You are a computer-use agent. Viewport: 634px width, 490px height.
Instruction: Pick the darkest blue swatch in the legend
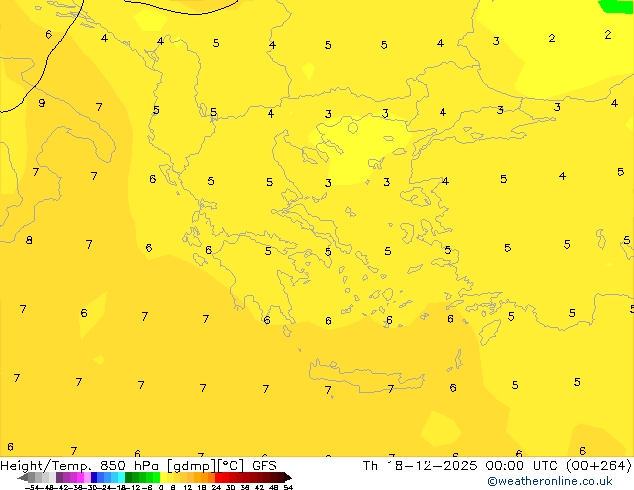click(94, 477)
